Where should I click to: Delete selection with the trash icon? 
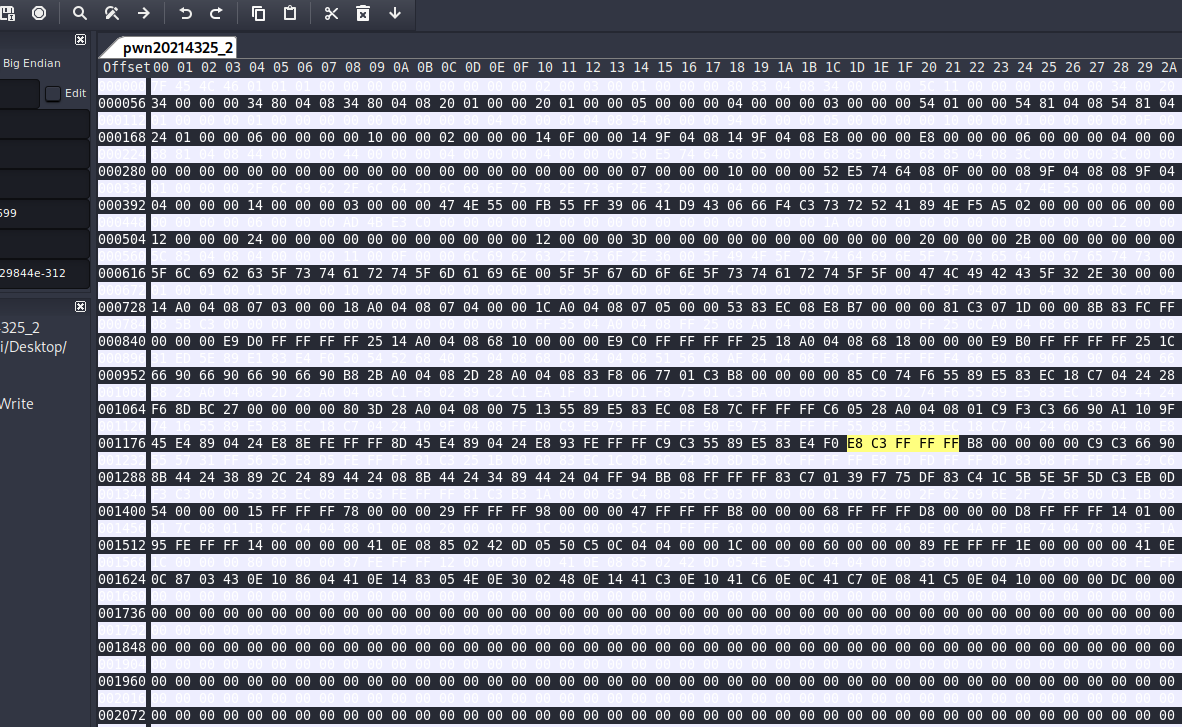pos(363,13)
